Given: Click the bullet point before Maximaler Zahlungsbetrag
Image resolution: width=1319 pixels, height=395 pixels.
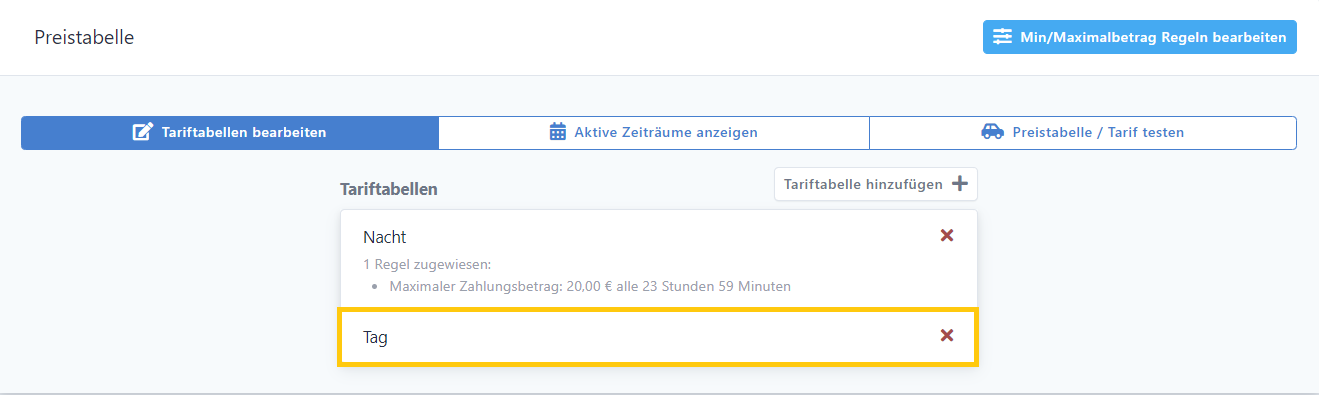Looking at the screenshot, I should [373, 288].
